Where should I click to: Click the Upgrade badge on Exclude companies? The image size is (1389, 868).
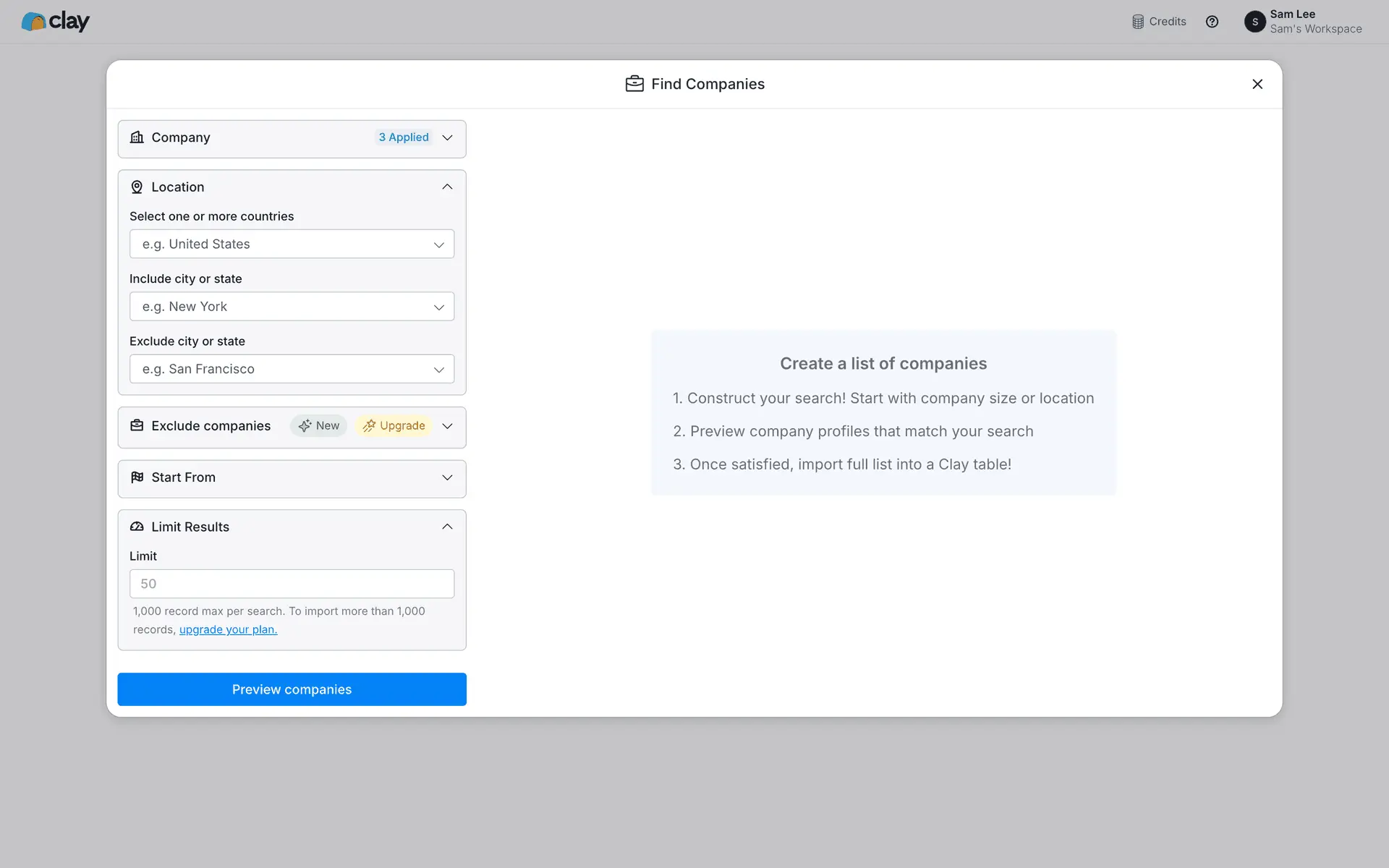394,426
